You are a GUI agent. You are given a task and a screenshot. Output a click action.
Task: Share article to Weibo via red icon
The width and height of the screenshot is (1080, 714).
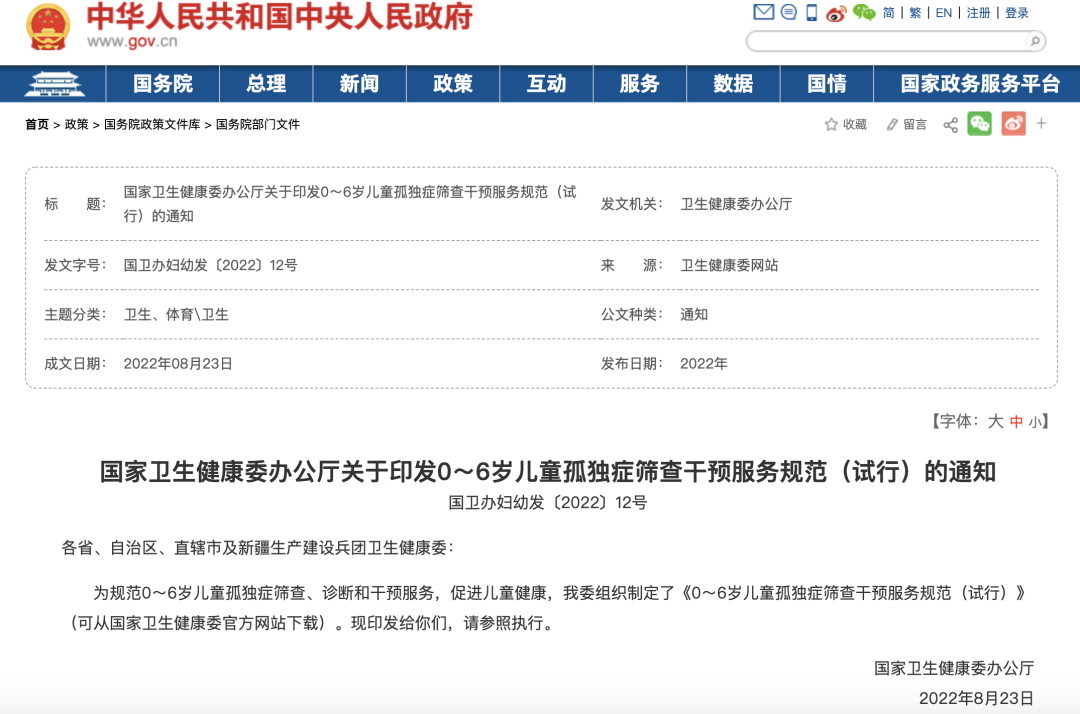click(1013, 124)
